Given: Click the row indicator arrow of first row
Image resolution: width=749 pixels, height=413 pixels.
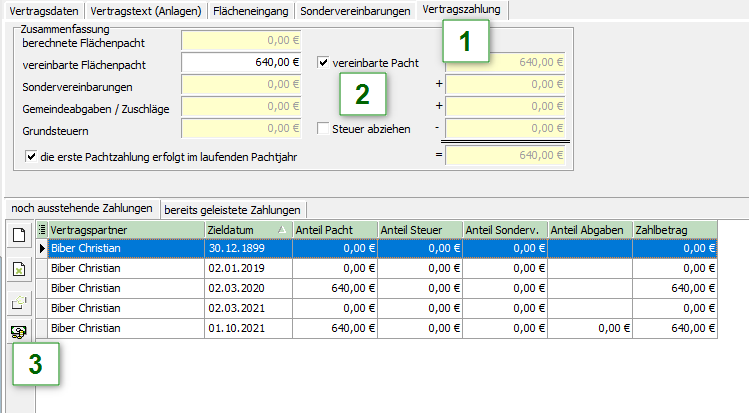Looking at the screenshot, I should pos(41,248).
